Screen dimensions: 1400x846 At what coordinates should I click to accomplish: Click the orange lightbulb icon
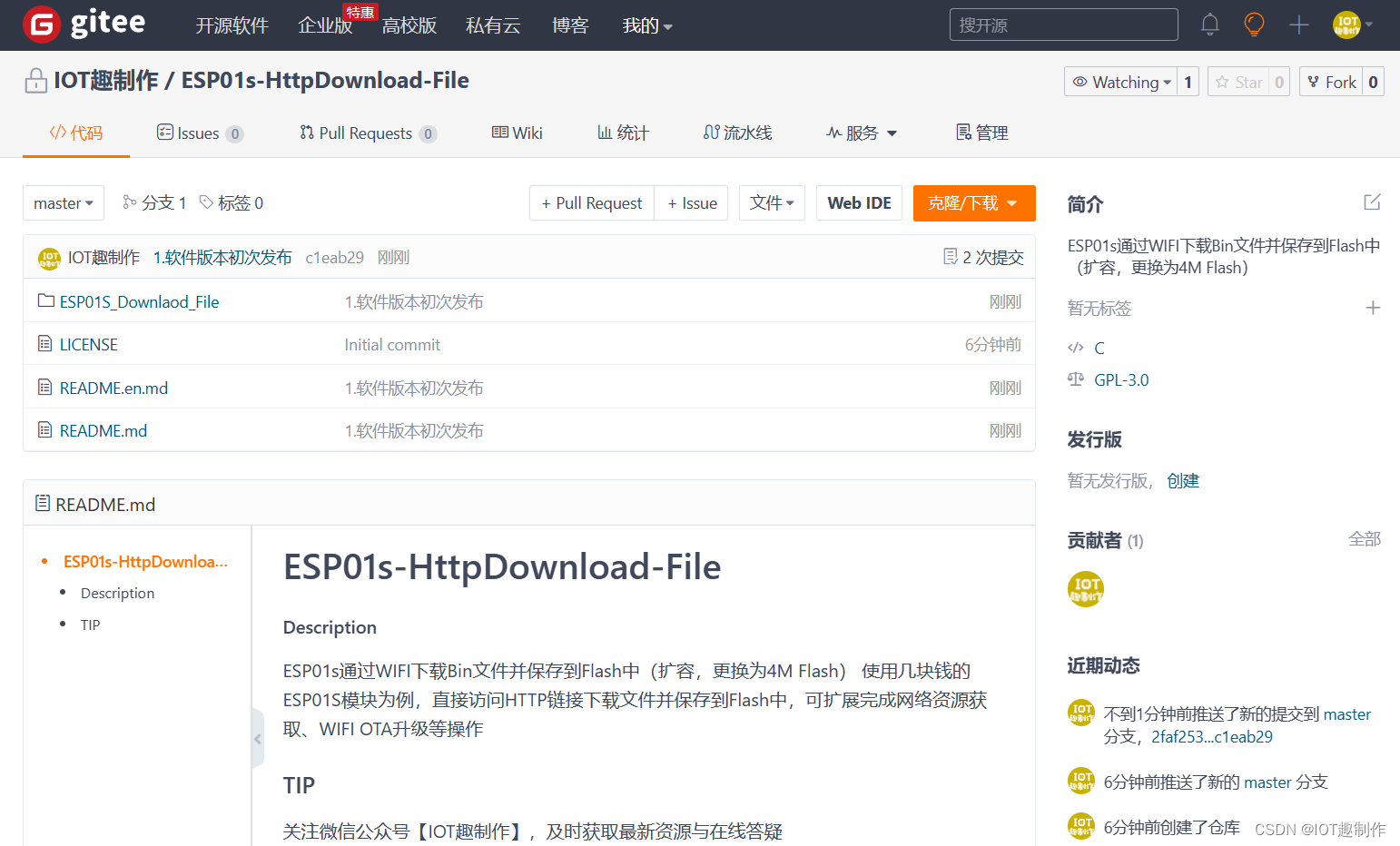(x=1254, y=25)
